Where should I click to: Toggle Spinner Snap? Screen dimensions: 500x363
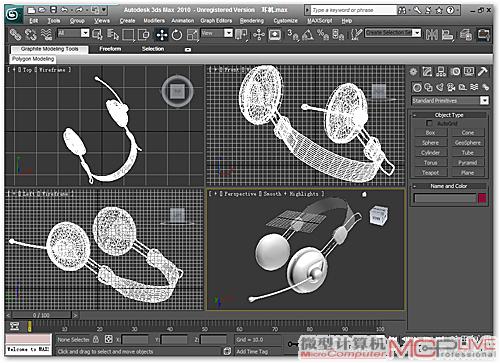pyautogui.click(x=338, y=34)
